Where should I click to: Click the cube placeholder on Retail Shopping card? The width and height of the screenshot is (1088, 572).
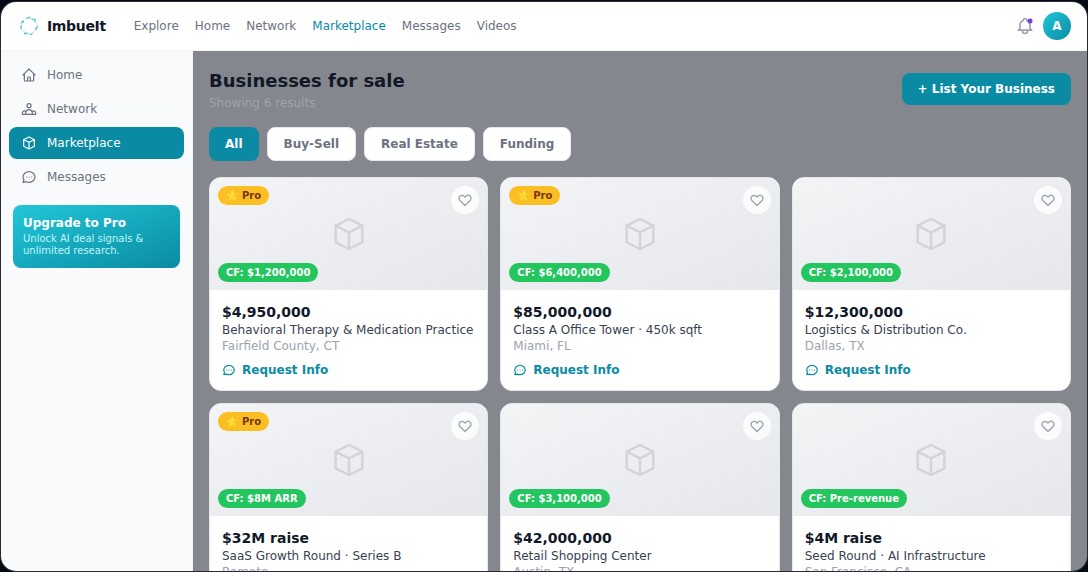[x=640, y=460]
